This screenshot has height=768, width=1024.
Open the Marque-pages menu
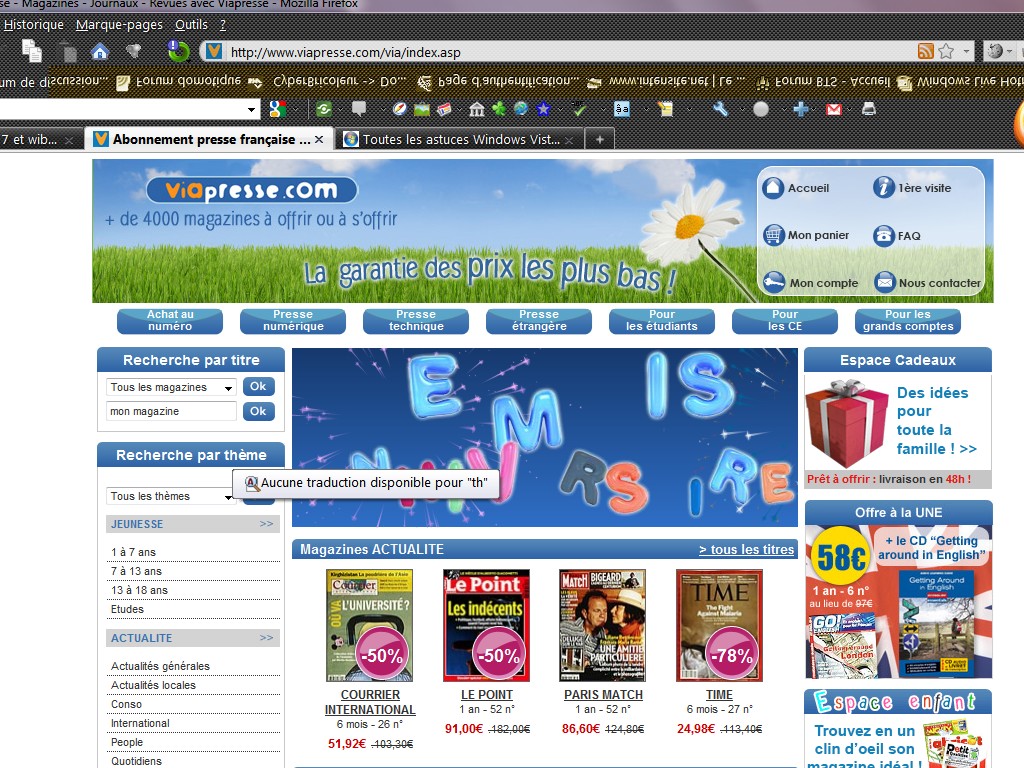pyautogui.click(x=119, y=24)
